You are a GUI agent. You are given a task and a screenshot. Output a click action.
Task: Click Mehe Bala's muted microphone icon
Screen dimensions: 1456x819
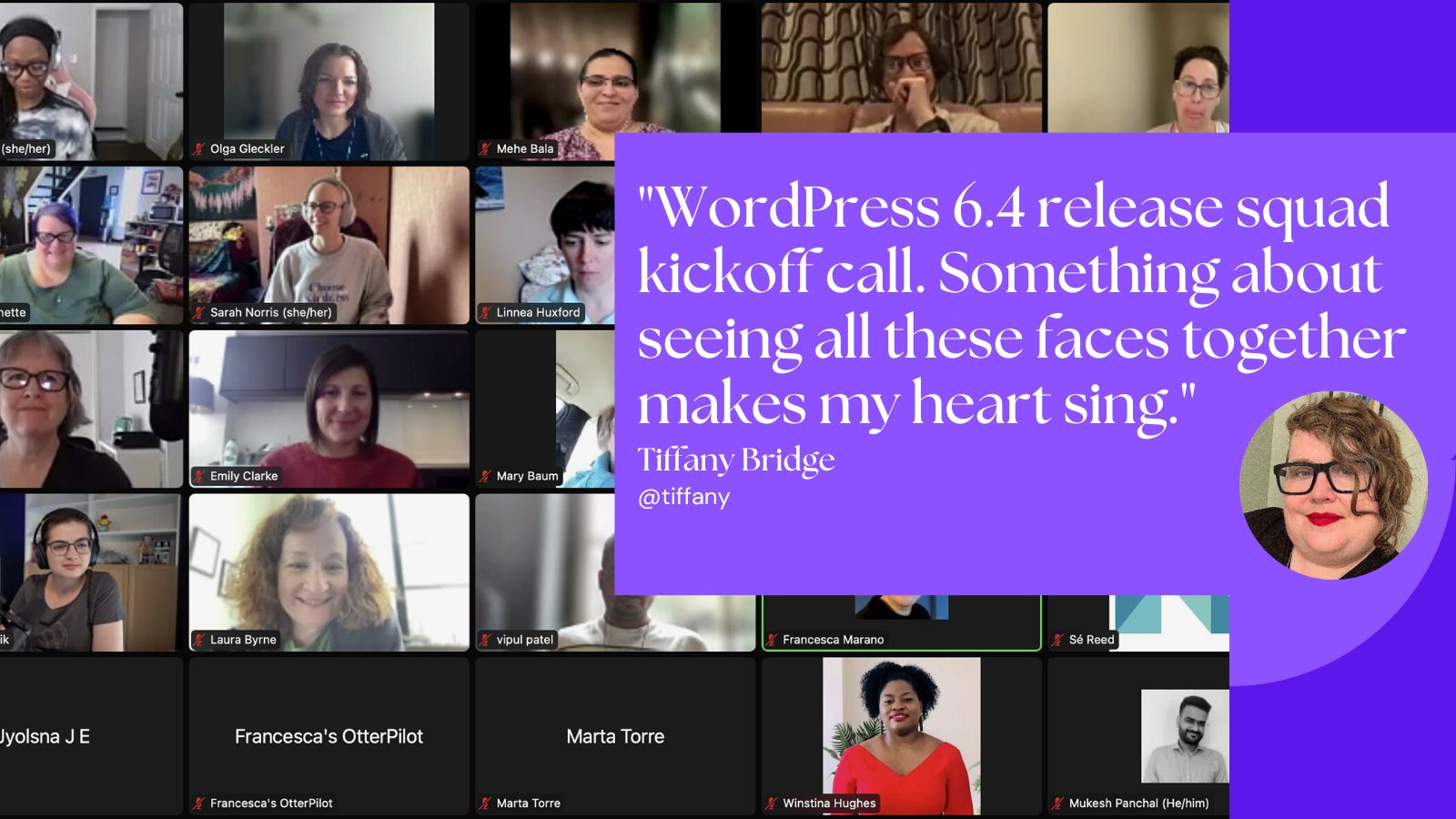tap(485, 149)
